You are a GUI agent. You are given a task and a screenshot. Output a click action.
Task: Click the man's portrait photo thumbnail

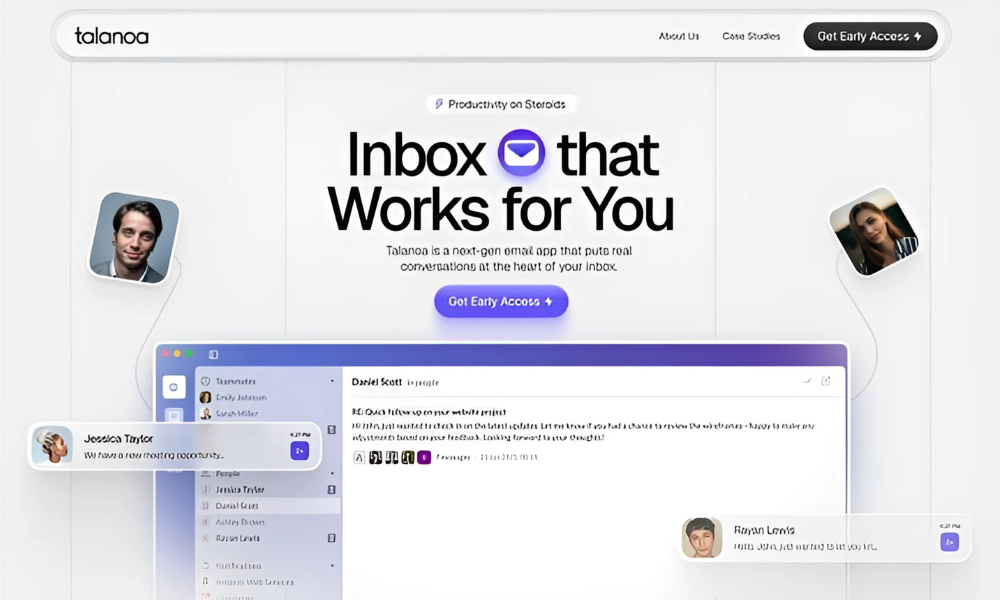(134, 238)
